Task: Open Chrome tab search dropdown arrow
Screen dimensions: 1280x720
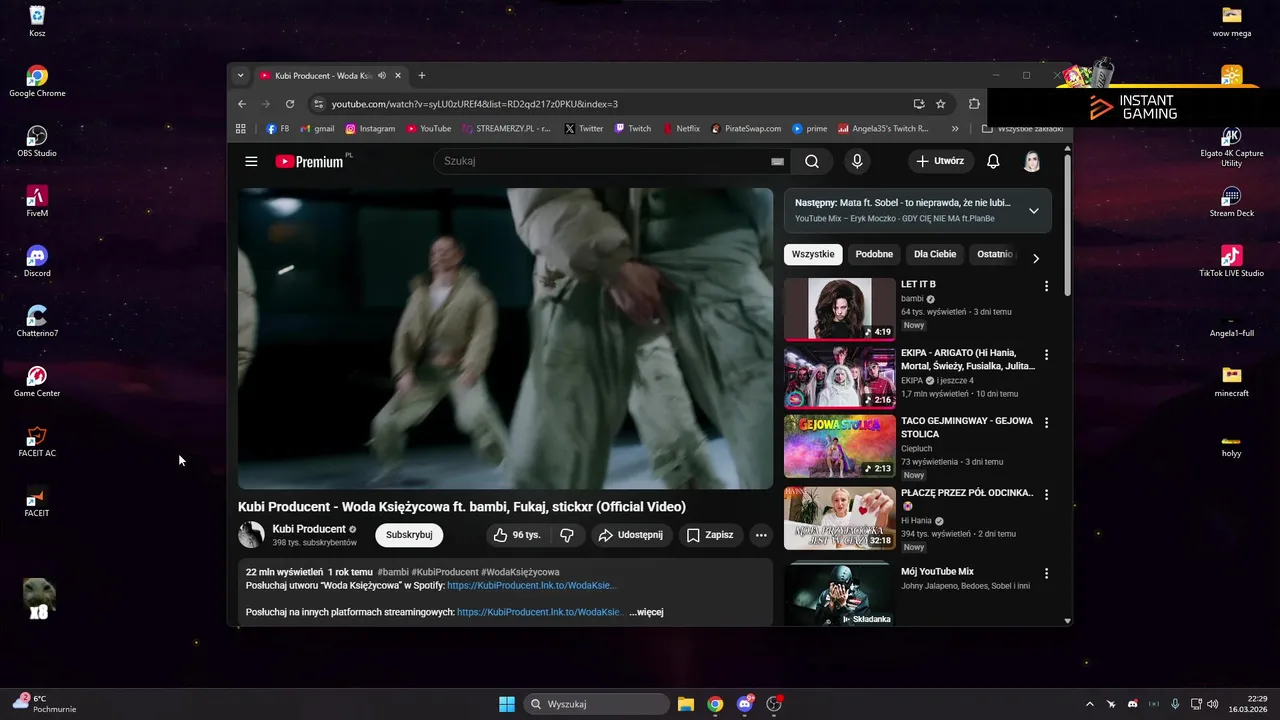Action: [x=240, y=76]
